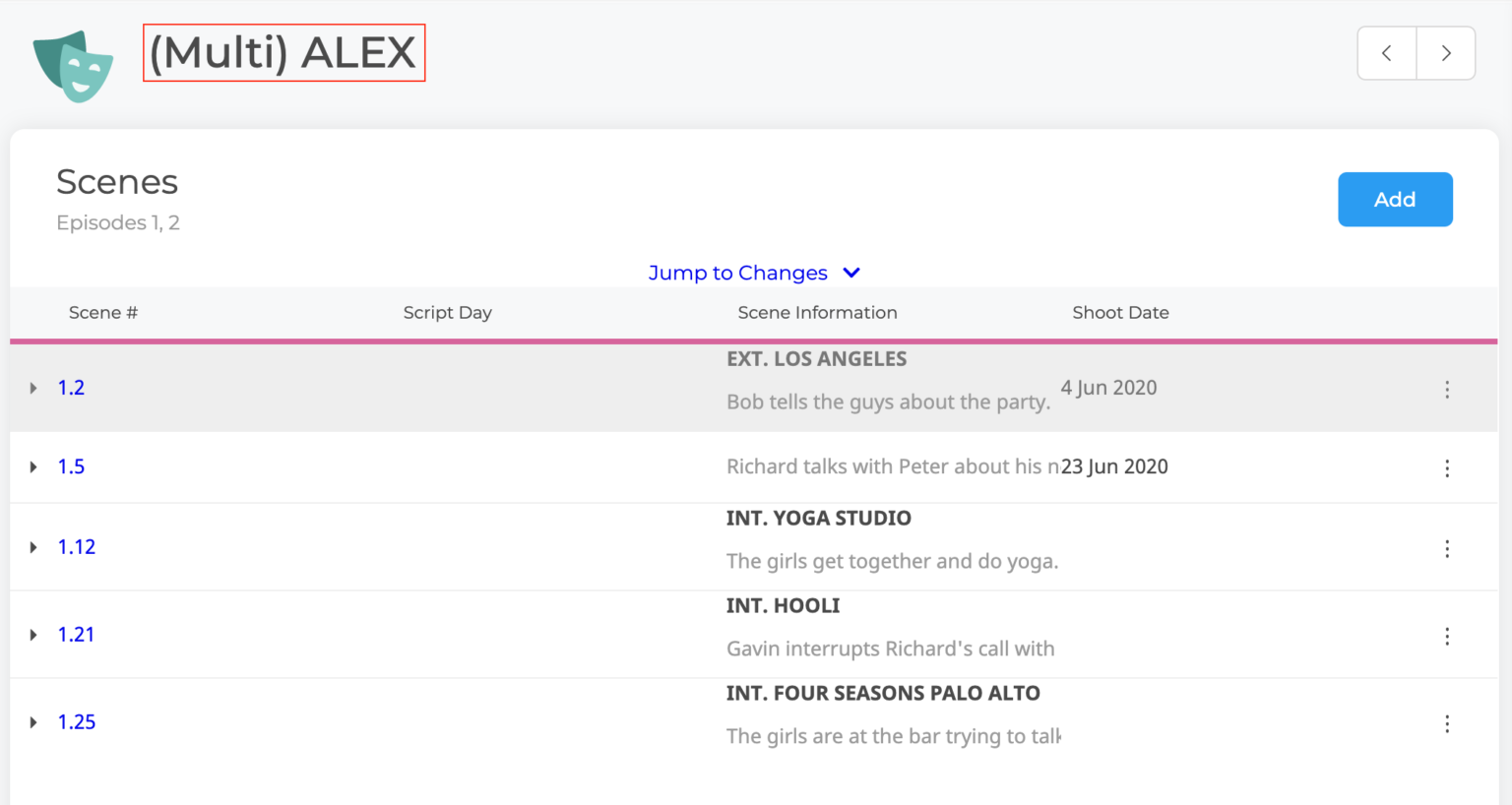Go to previous character with left arrow
Image resolution: width=1512 pixels, height=805 pixels.
point(1386,53)
